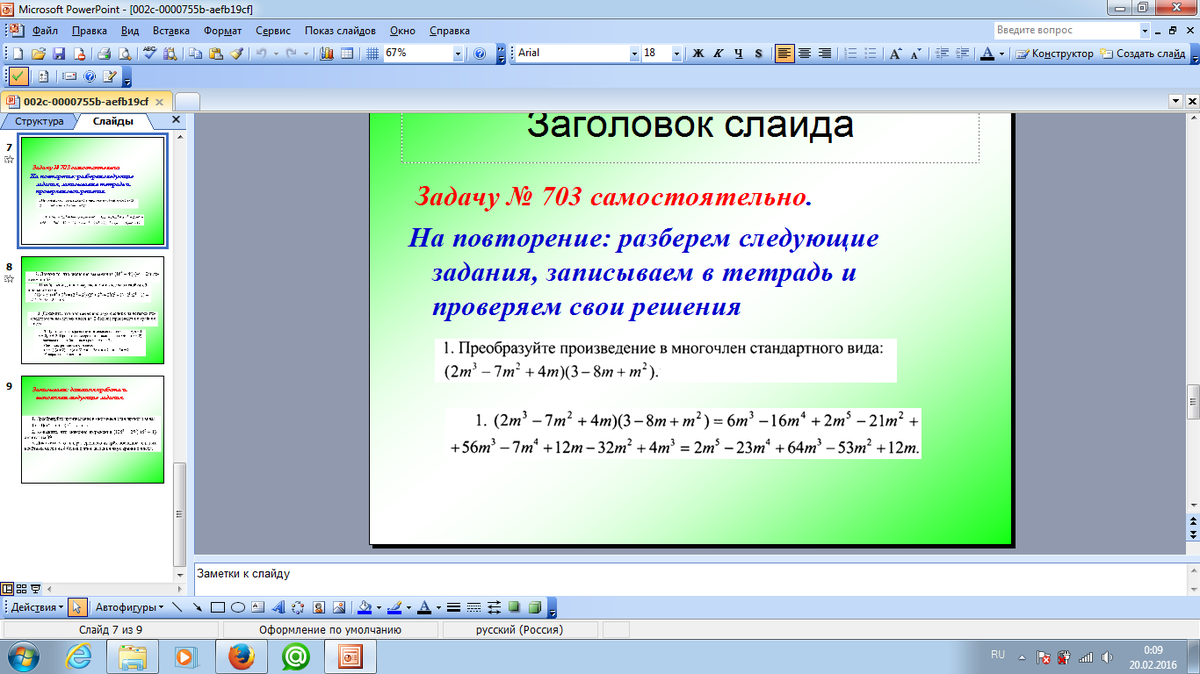This screenshot has height=674, width=1200.
Task: Toggle align left
Action: pyautogui.click(x=785, y=53)
